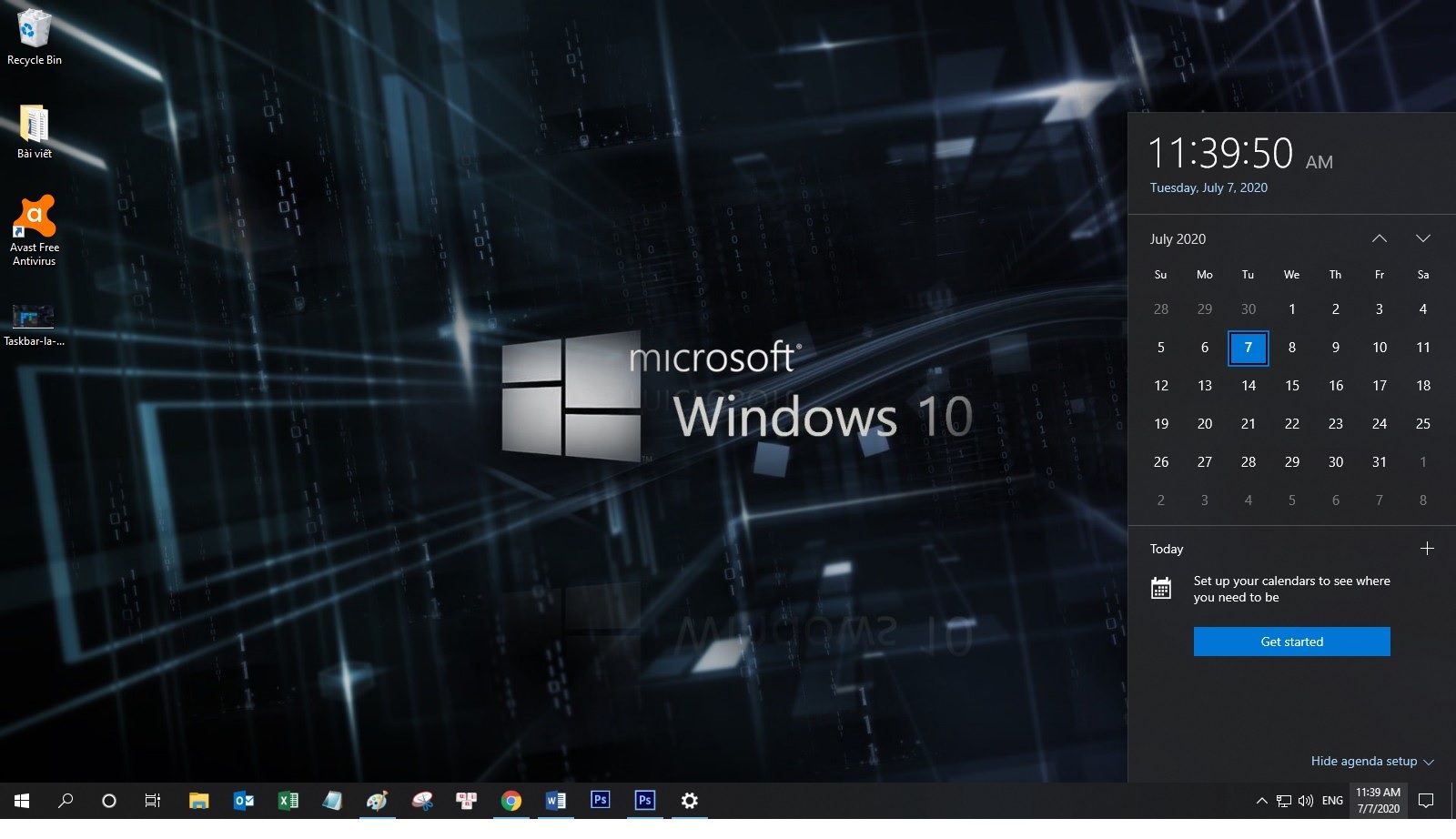Open Cortana from the taskbar circle icon
The height and width of the screenshot is (839, 1456).
[x=109, y=801]
